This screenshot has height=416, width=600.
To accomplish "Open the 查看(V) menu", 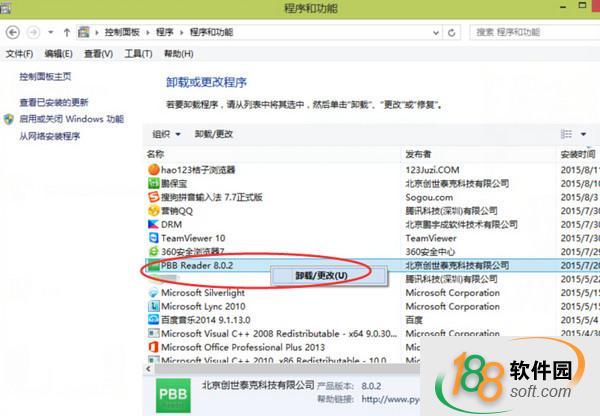I will 98,54.
